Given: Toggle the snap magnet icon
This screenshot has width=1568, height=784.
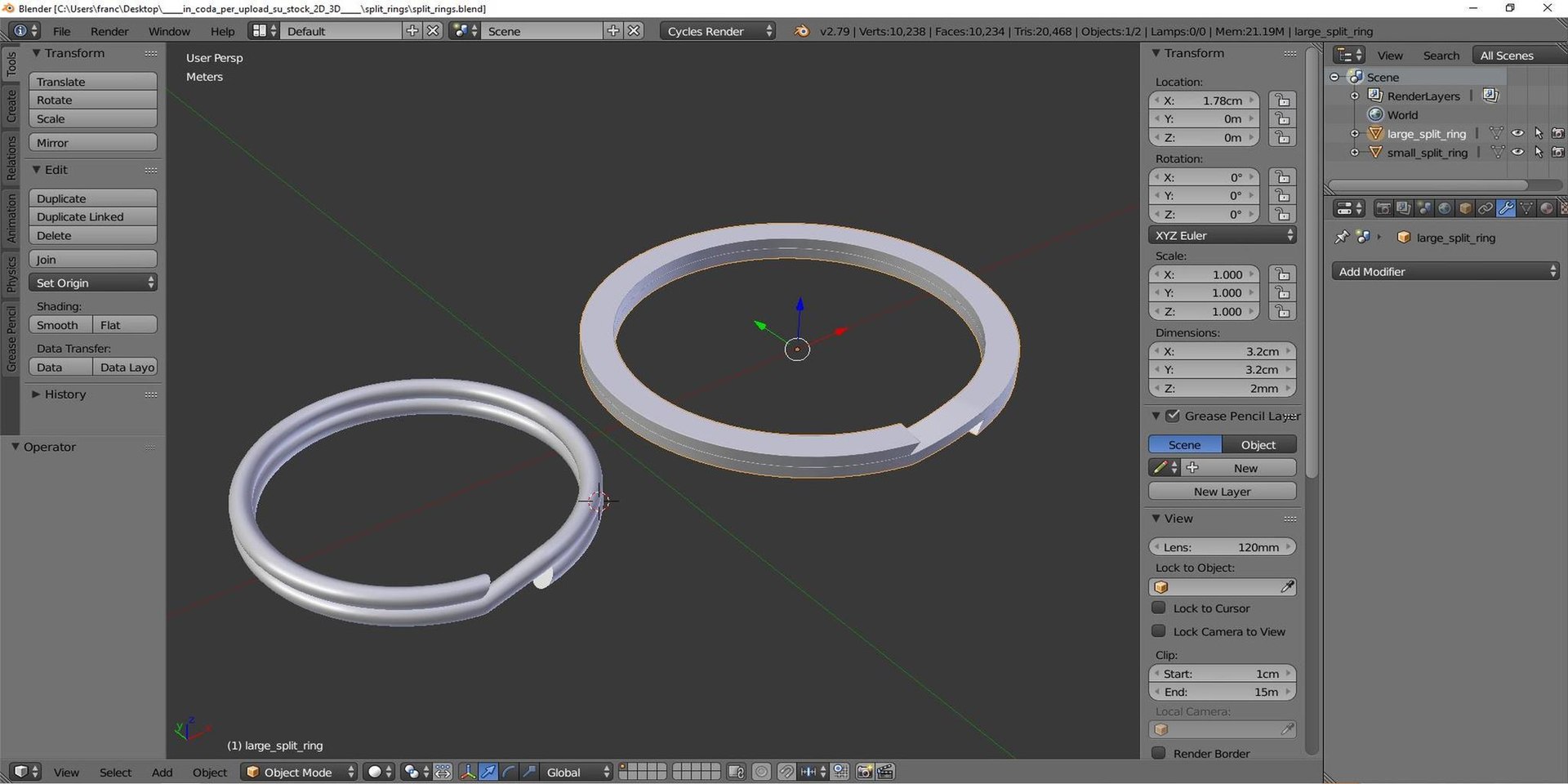Looking at the screenshot, I should tap(786, 772).
